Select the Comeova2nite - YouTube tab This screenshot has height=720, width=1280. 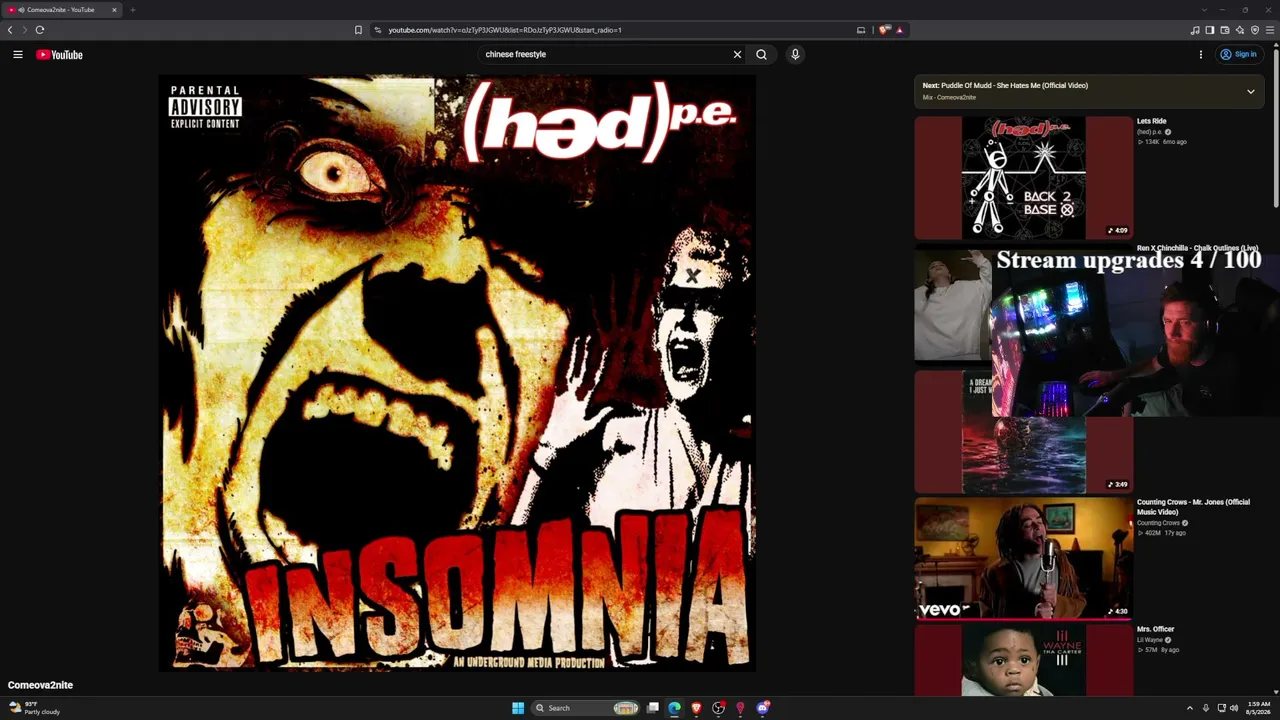(x=62, y=10)
